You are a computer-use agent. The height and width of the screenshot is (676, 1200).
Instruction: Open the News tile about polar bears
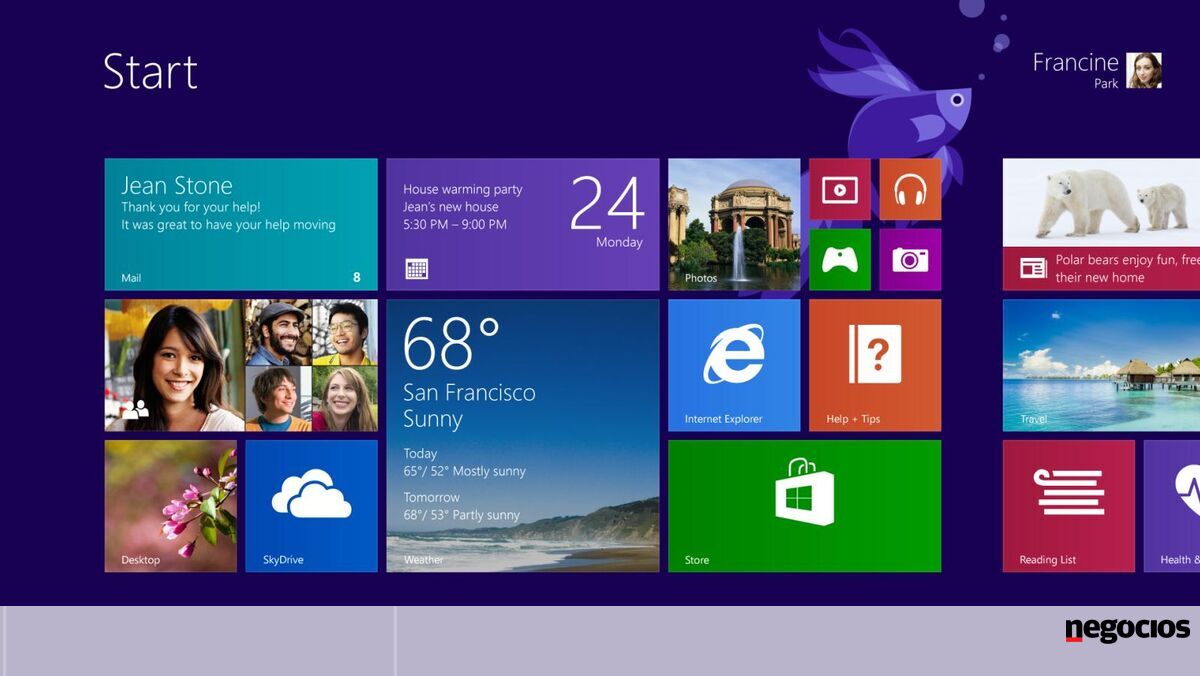[x=1101, y=224]
